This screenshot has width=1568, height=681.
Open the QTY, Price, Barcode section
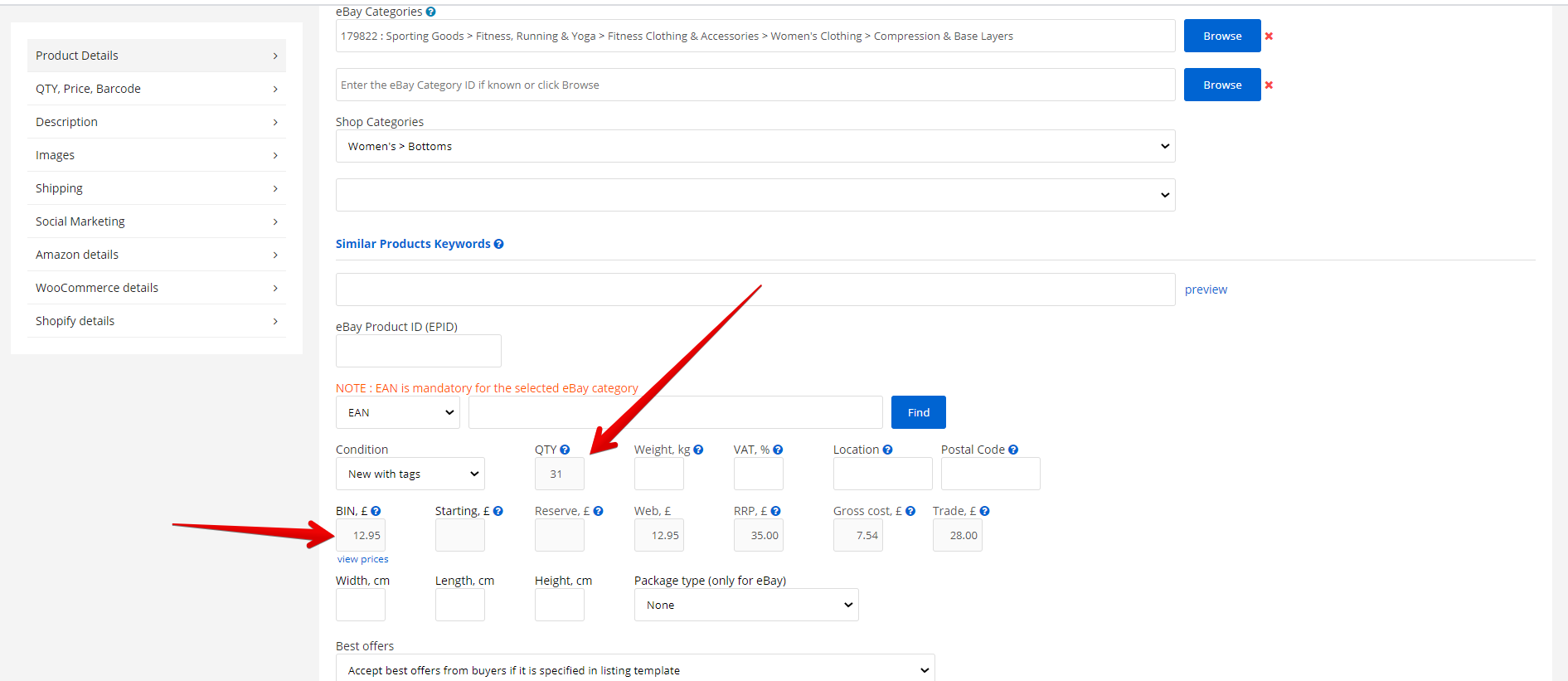(156, 89)
